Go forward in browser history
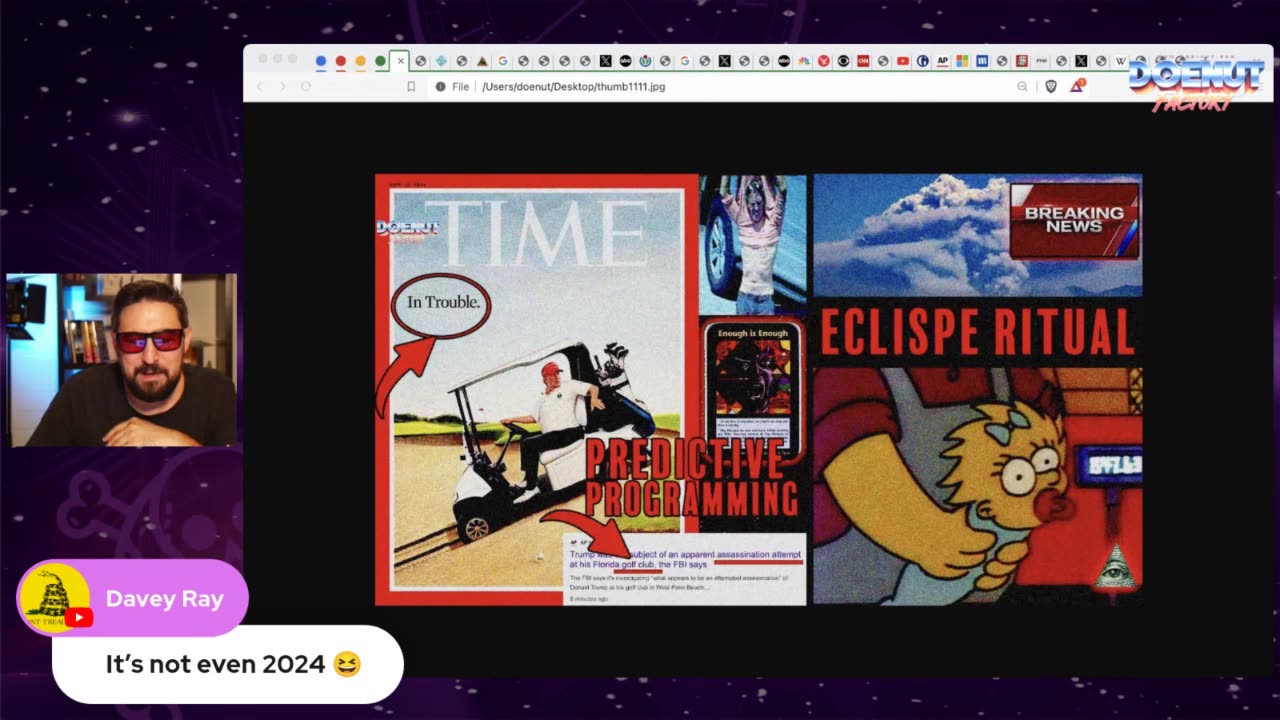The image size is (1280, 720). (x=282, y=87)
